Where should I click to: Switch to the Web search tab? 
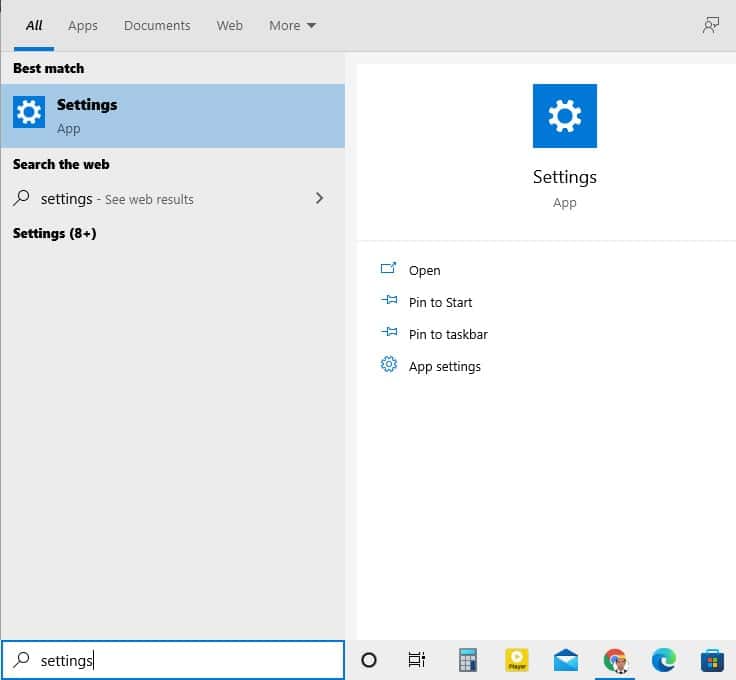point(230,26)
